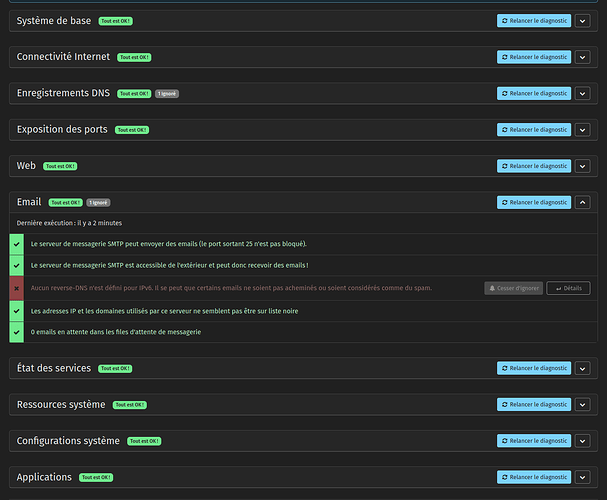This screenshot has height=500, width=607.
Task: Click the '1 ignoré' badge next to Enregistrements DNS
Action: (x=167, y=94)
